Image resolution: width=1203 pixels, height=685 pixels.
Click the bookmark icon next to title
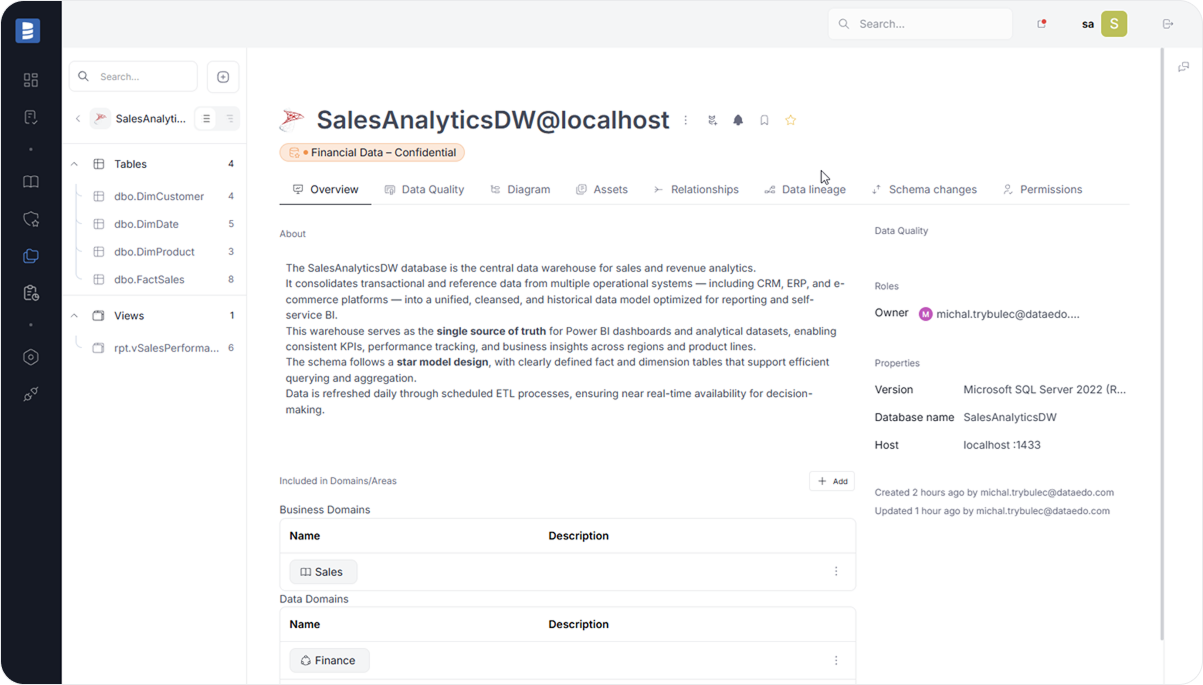coord(764,120)
